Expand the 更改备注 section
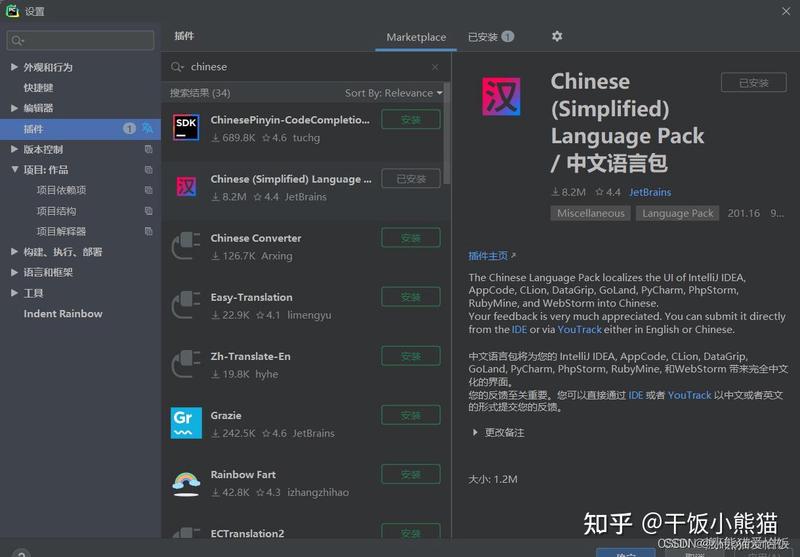 coord(498,433)
